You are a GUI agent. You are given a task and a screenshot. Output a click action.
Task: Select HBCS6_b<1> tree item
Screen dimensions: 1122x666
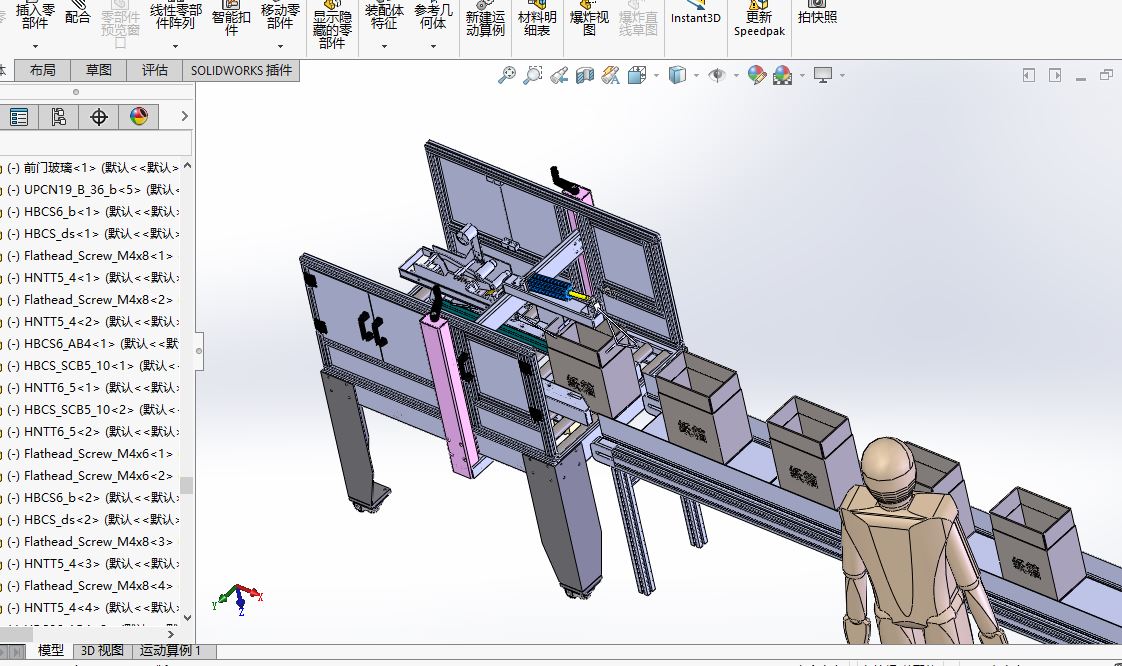pyautogui.click(x=91, y=212)
